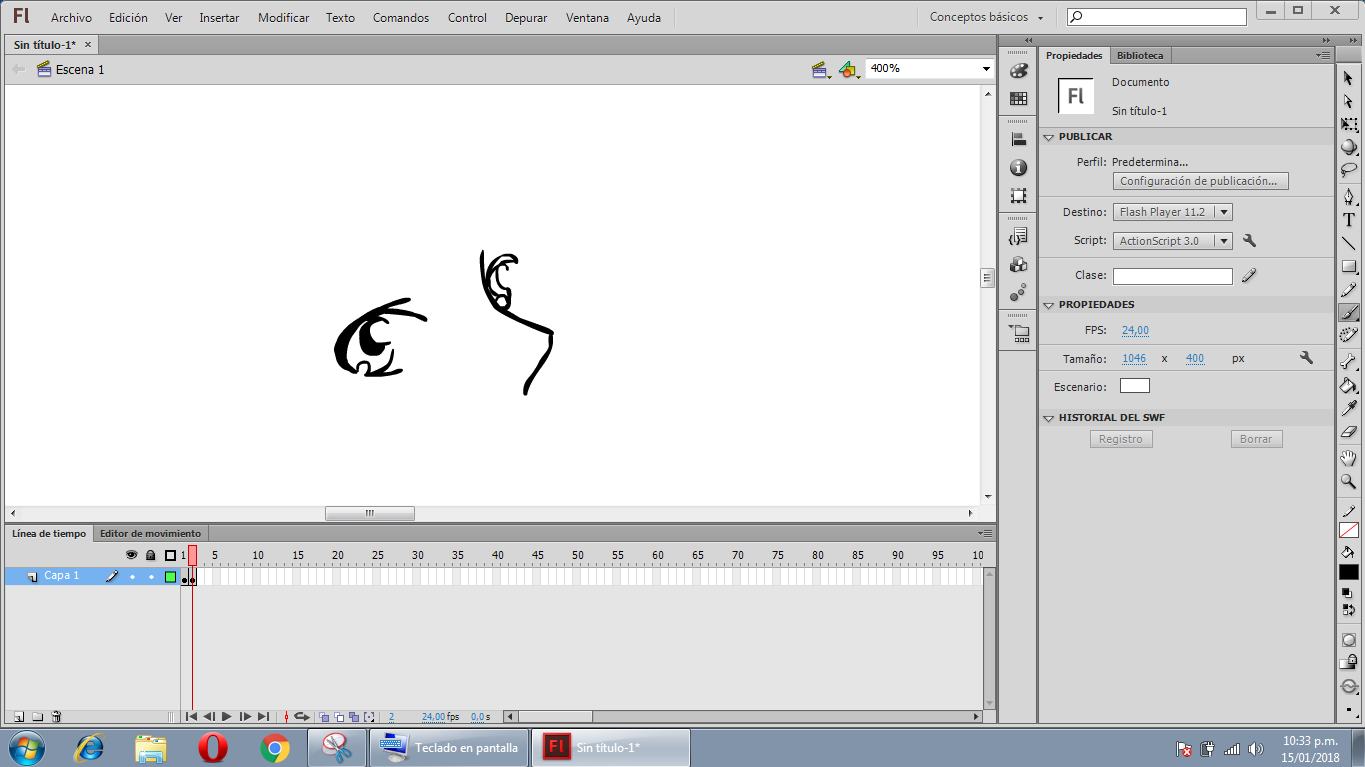Viewport: 1365px width, 767px height.
Task: Toggle timeline loop playback button
Action: pos(301,716)
